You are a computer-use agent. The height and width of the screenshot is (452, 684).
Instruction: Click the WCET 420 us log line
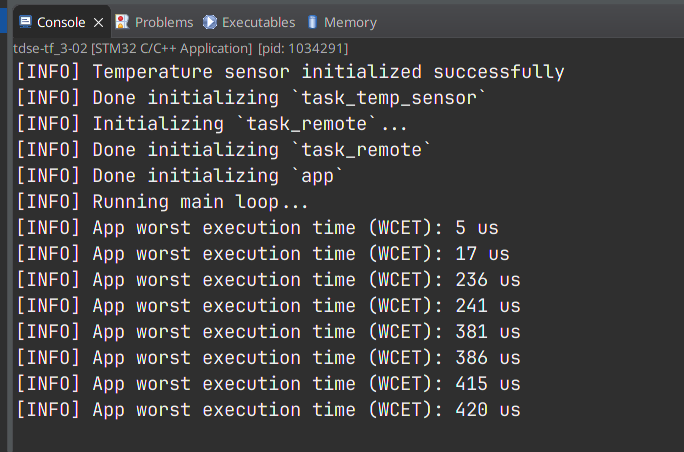coord(269,410)
